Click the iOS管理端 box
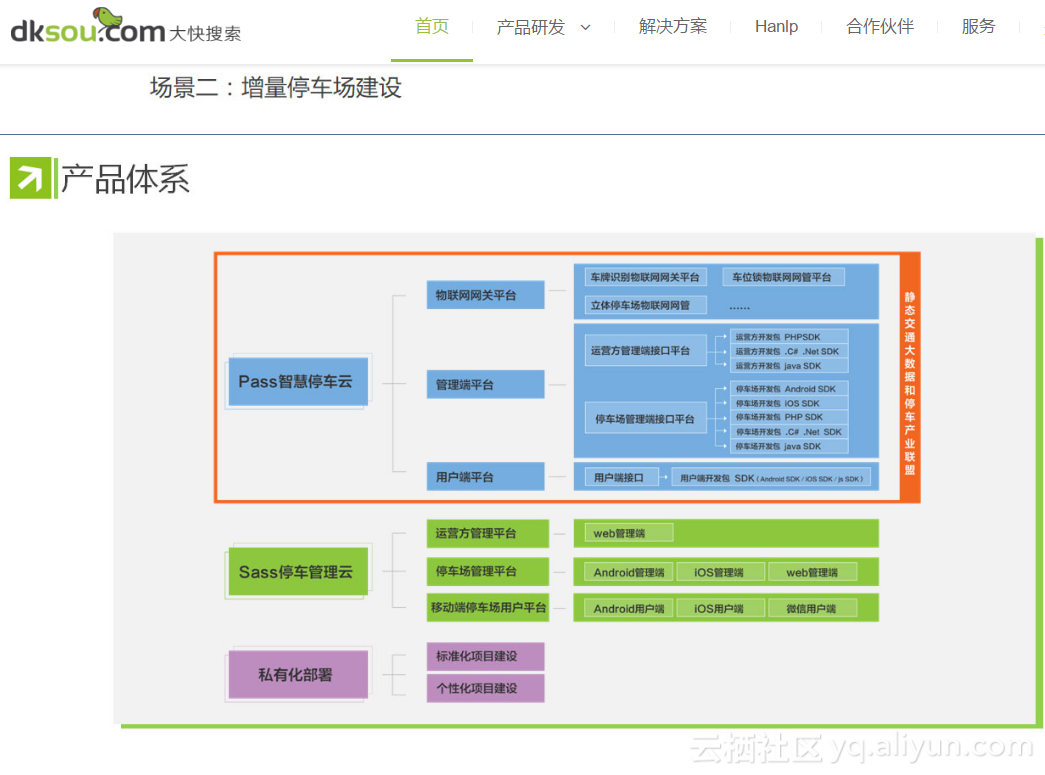Image resolution: width=1045 pixels, height=775 pixels. 720,572
